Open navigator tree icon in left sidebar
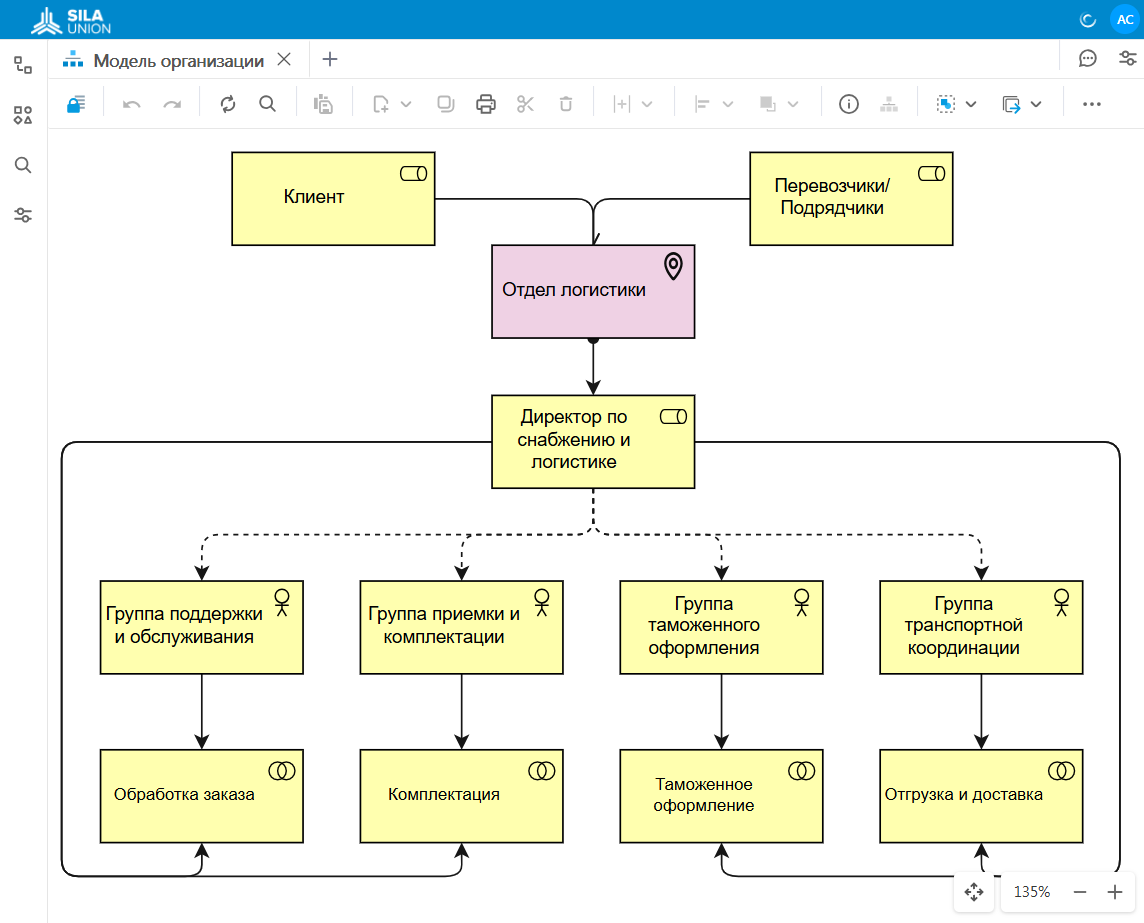 23,65
